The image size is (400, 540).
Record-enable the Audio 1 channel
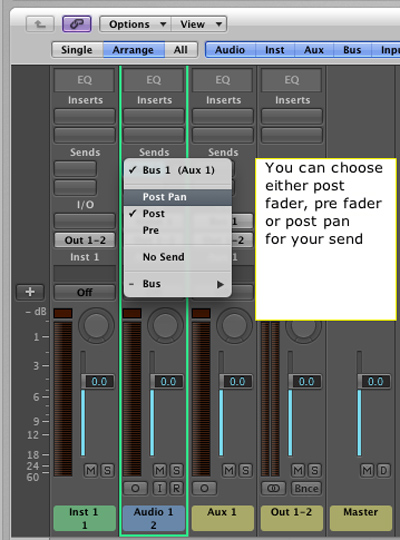pos(176,488)
